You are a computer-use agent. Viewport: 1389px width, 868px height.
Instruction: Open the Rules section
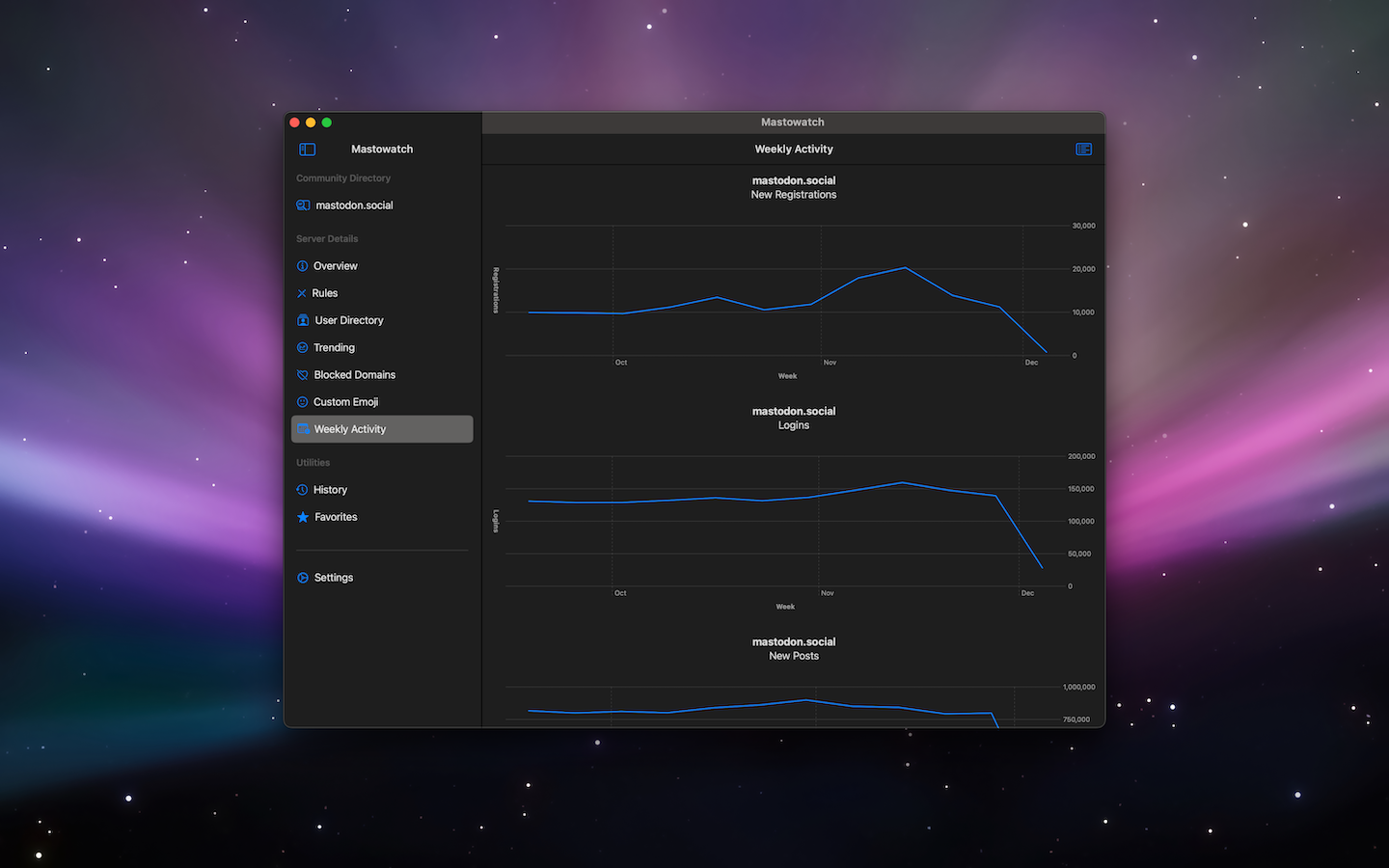pyautogui.click(x=382, y=293)
